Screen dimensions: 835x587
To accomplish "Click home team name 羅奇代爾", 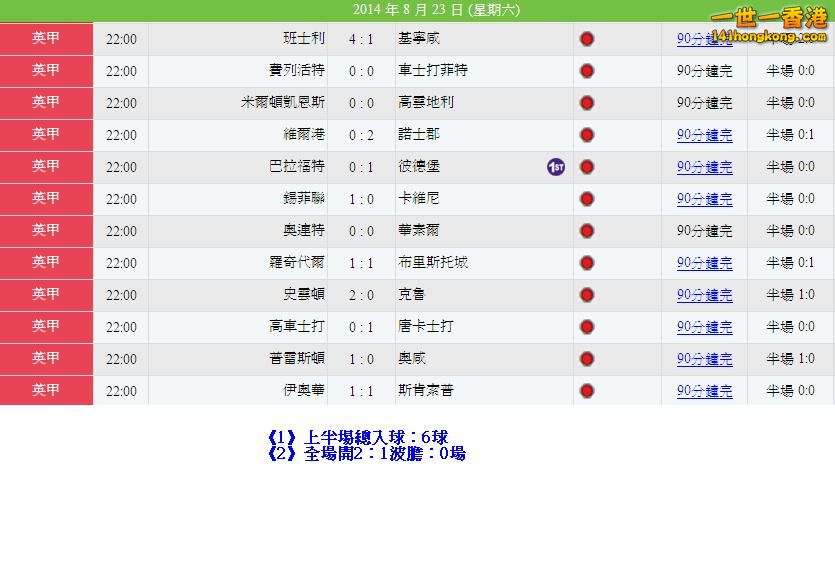I will pyautogui.click(x=297, y=262).
